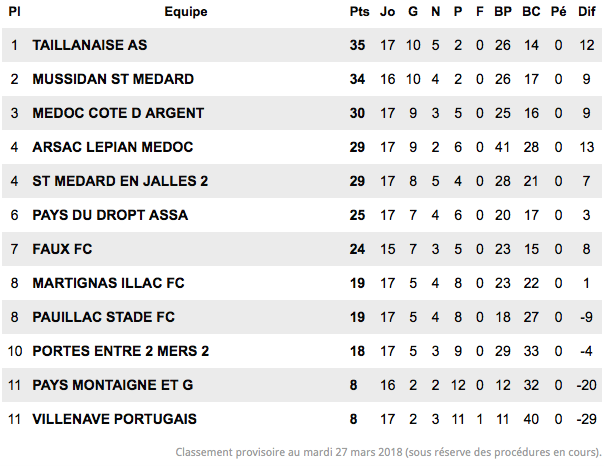Select ST MEDARD EN JALLES 2
This screenshot has width=604, height=466.
click(120, 181)
